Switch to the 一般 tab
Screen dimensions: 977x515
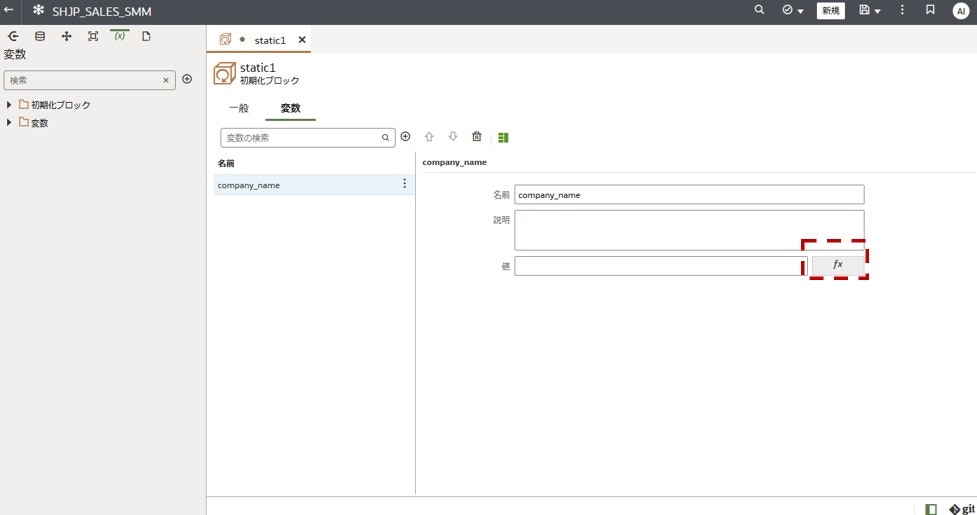click(239, 108)
